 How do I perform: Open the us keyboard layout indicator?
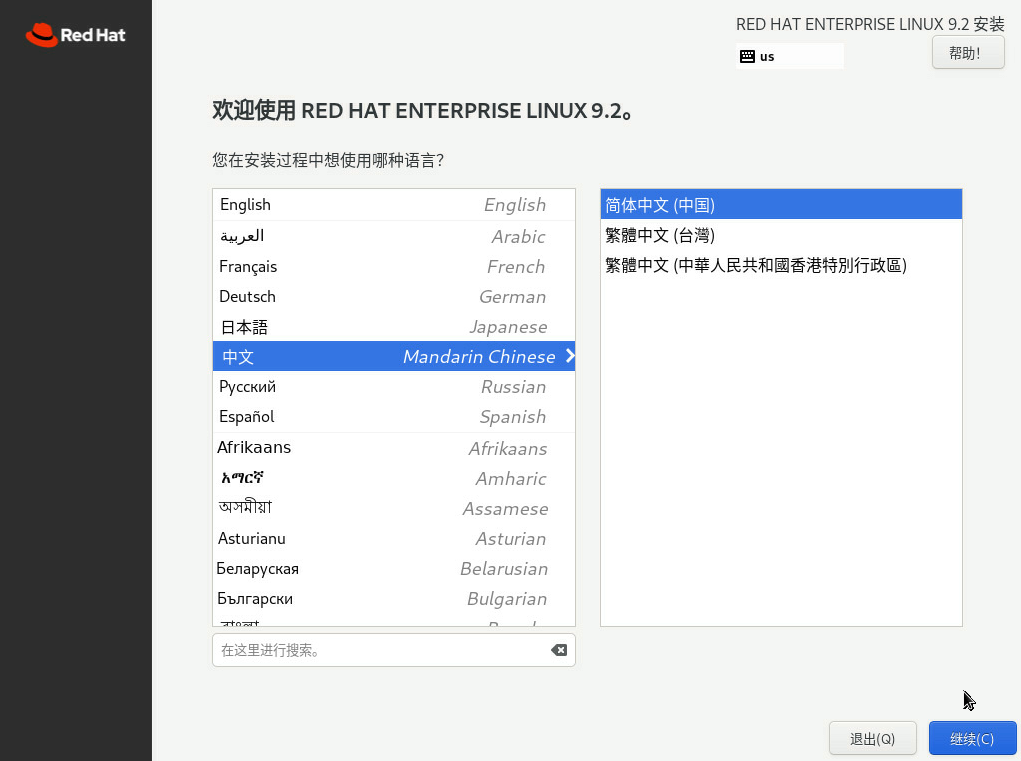pyautogui.click(x=789, y=57)
